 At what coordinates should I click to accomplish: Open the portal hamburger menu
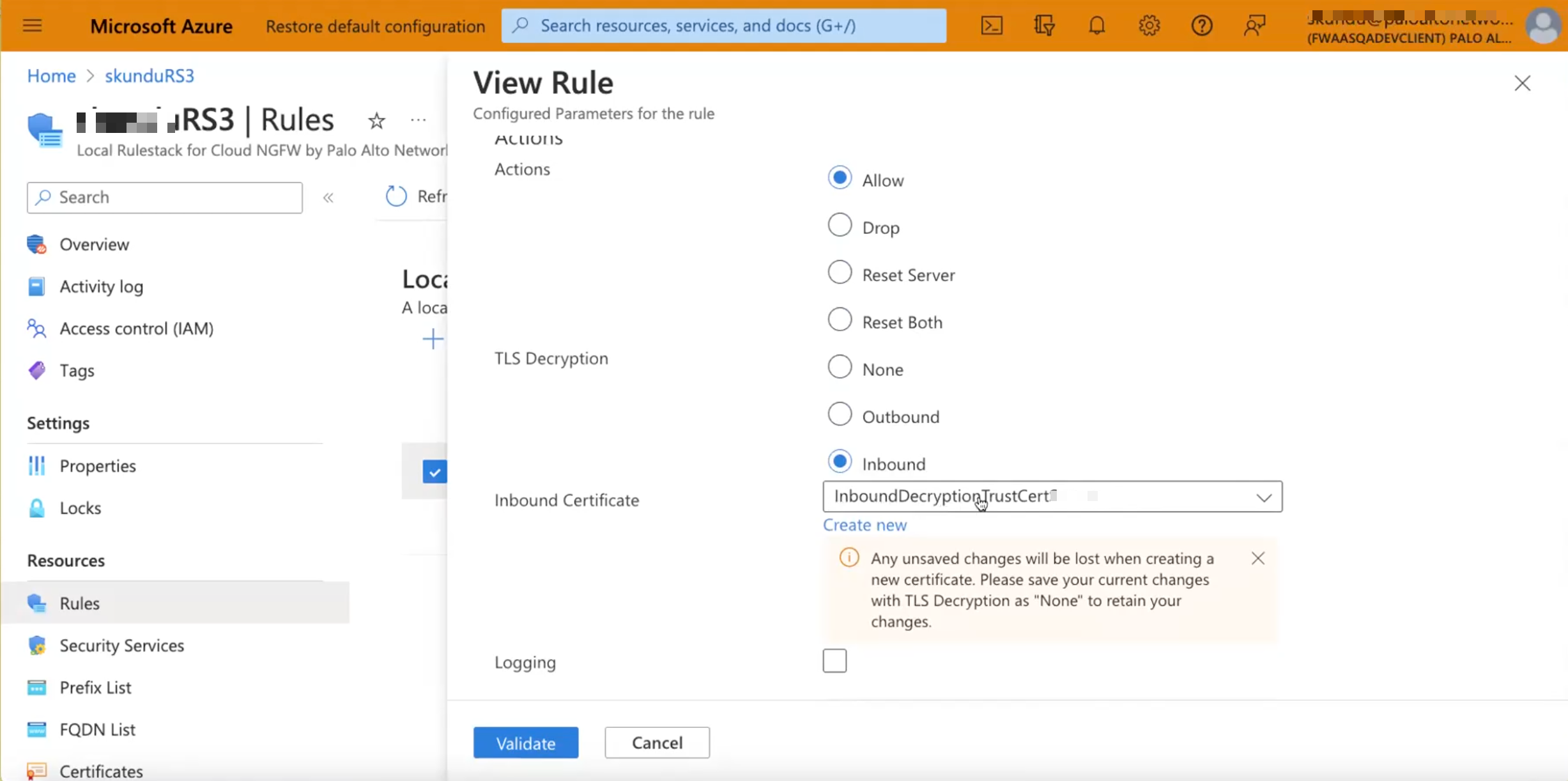[x=32, y=26]
